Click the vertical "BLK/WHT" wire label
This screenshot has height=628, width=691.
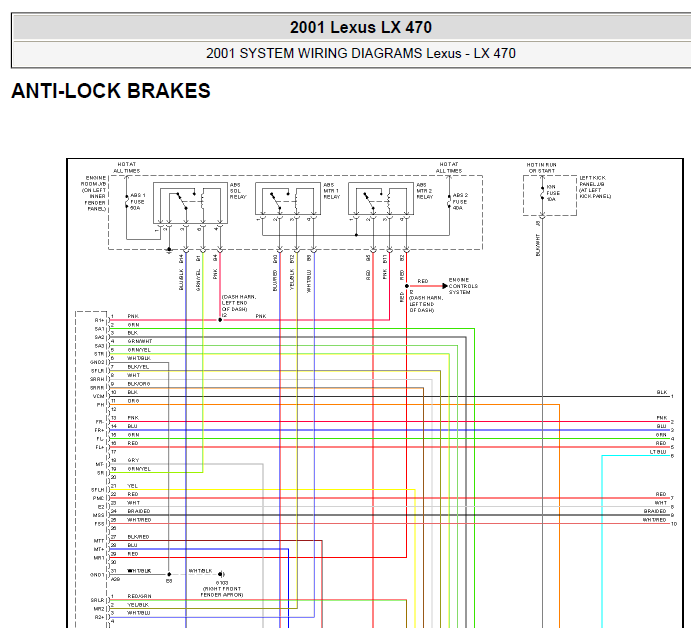click(538, 245)
